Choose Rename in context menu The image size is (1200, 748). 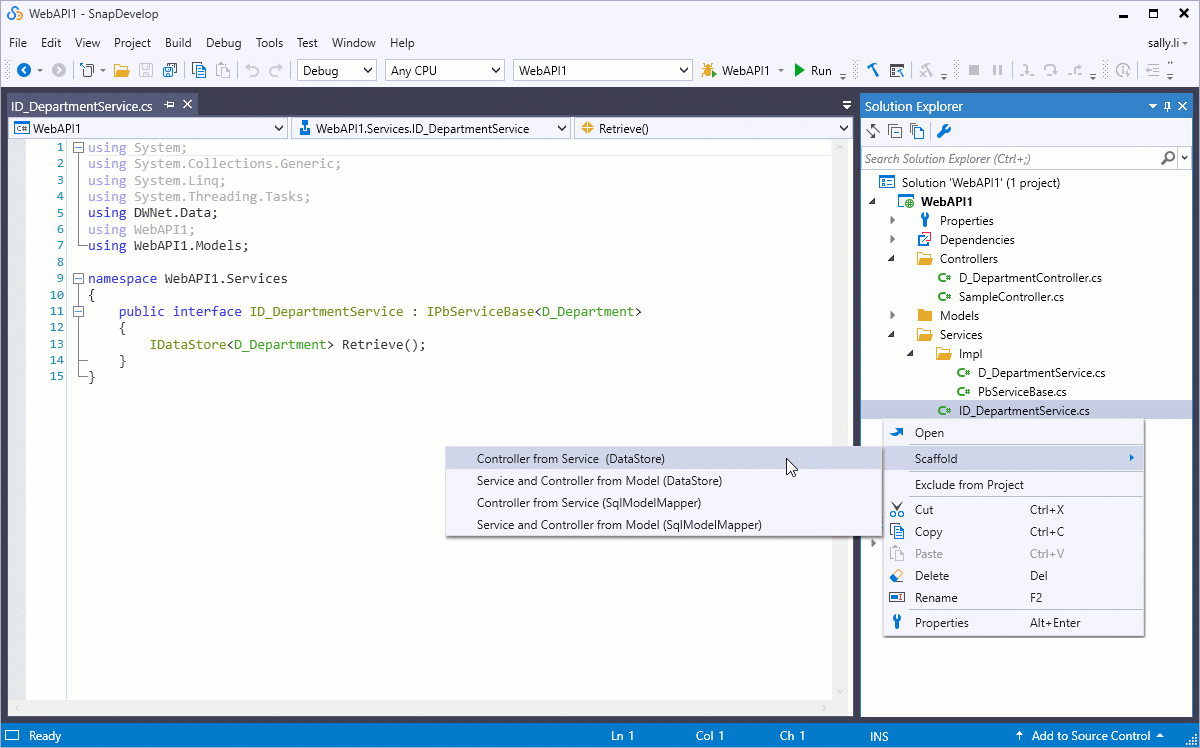pos(1014,598)
